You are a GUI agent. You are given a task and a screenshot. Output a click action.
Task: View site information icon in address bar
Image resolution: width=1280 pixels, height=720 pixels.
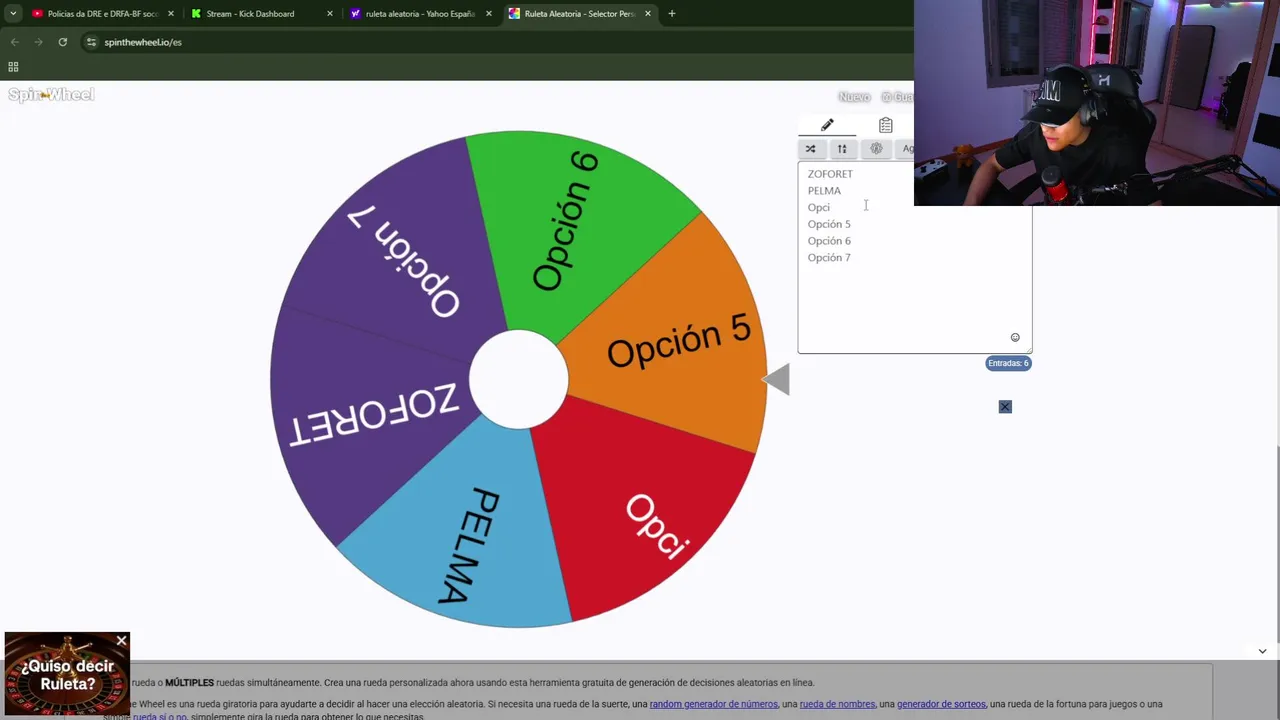(x=91, y=42)
